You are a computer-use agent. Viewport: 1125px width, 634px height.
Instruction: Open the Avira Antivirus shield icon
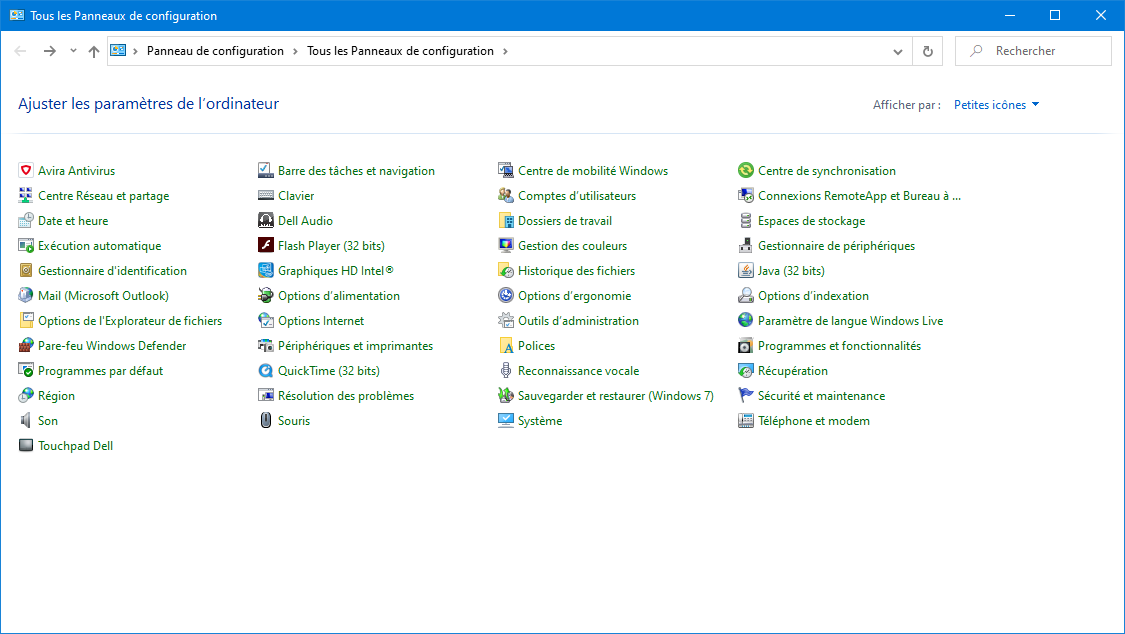(x=26, y=170)
